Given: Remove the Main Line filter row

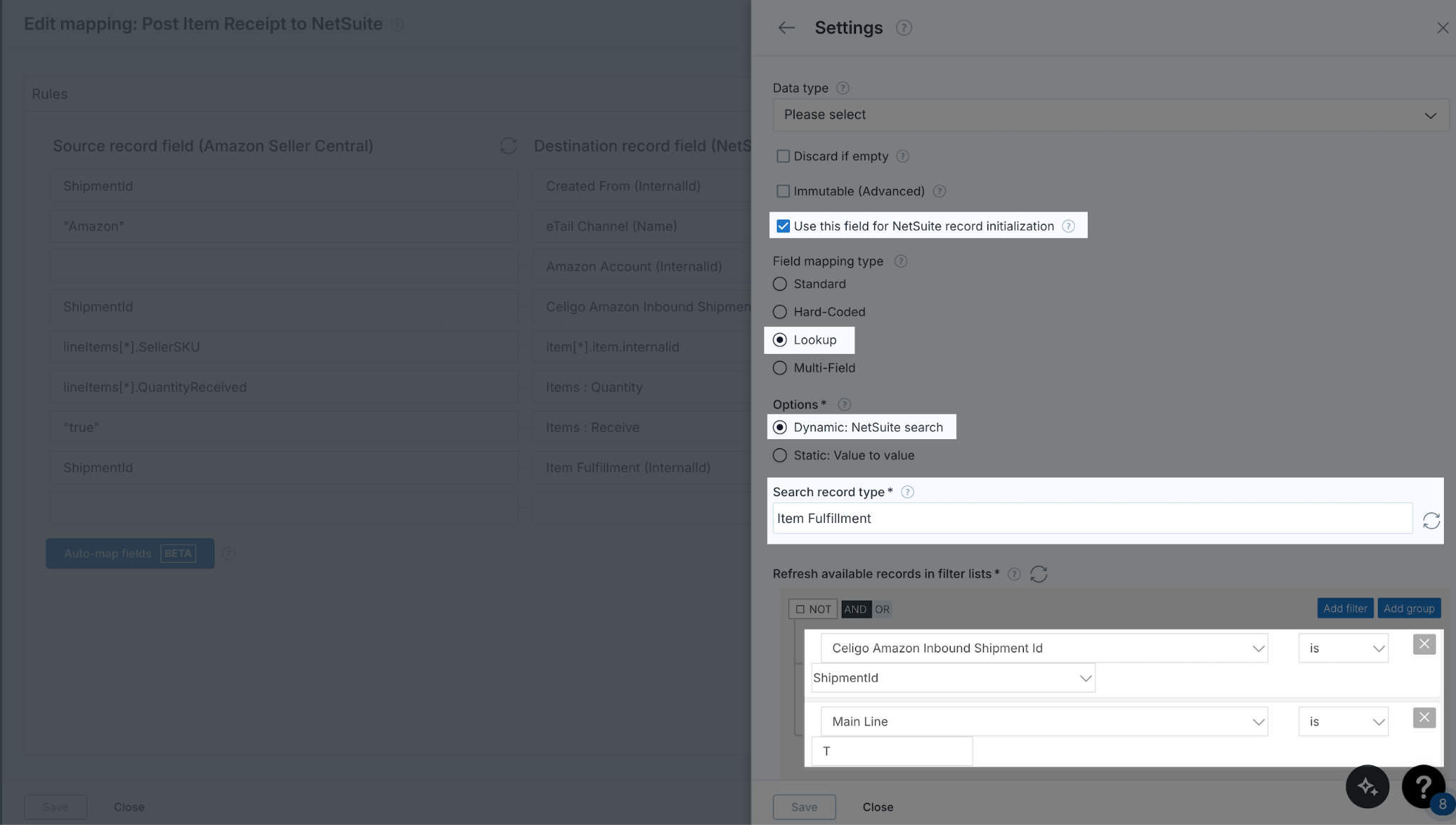Looking at the screenshot, I should pos(1424,718).
